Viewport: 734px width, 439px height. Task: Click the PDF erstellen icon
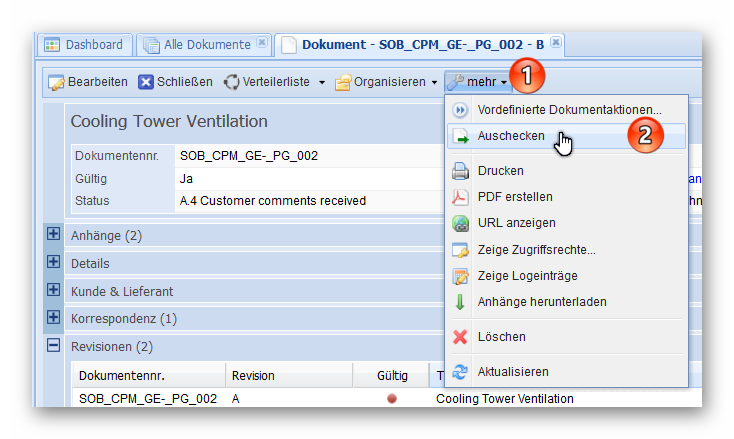[x=460, y=197]
